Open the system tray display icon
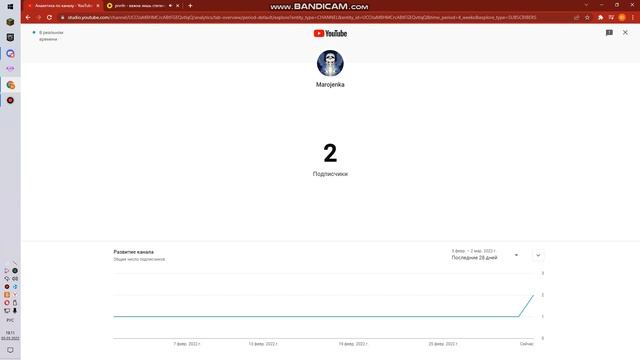 click(7, 311)
